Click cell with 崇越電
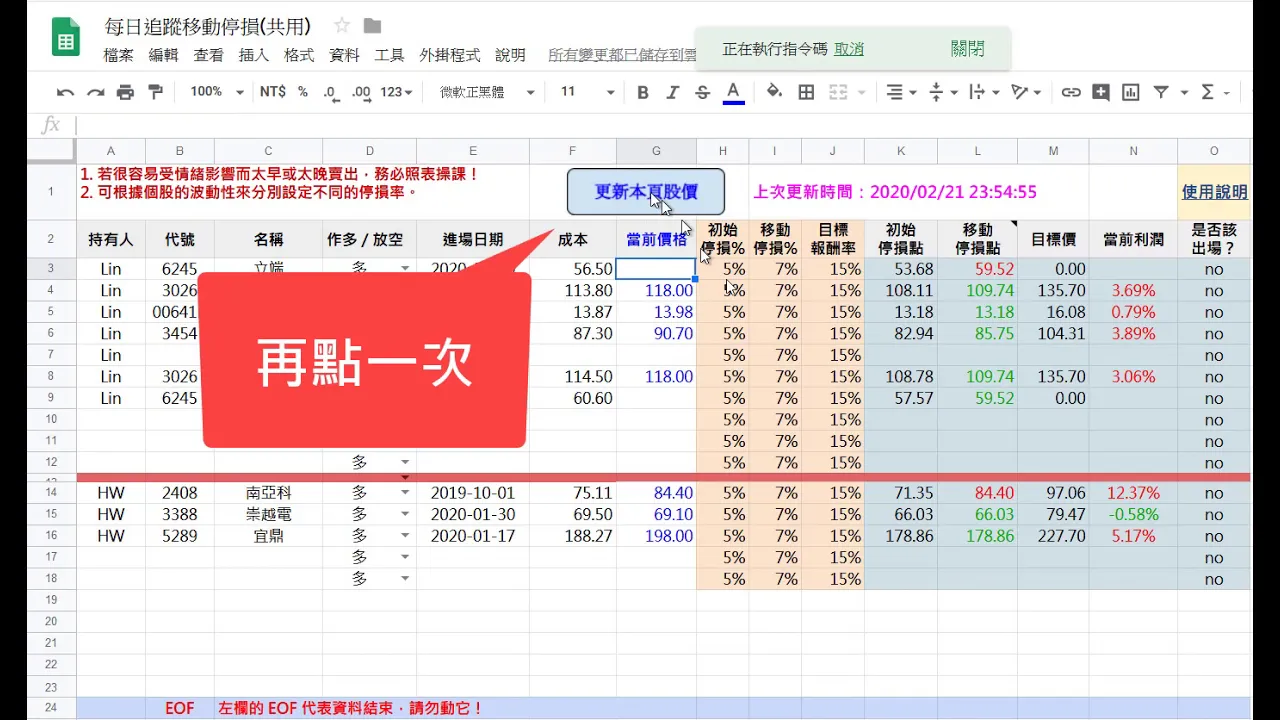Image resolution: width=1280 pixels, height=720 pixels. (x=268, y=515)
